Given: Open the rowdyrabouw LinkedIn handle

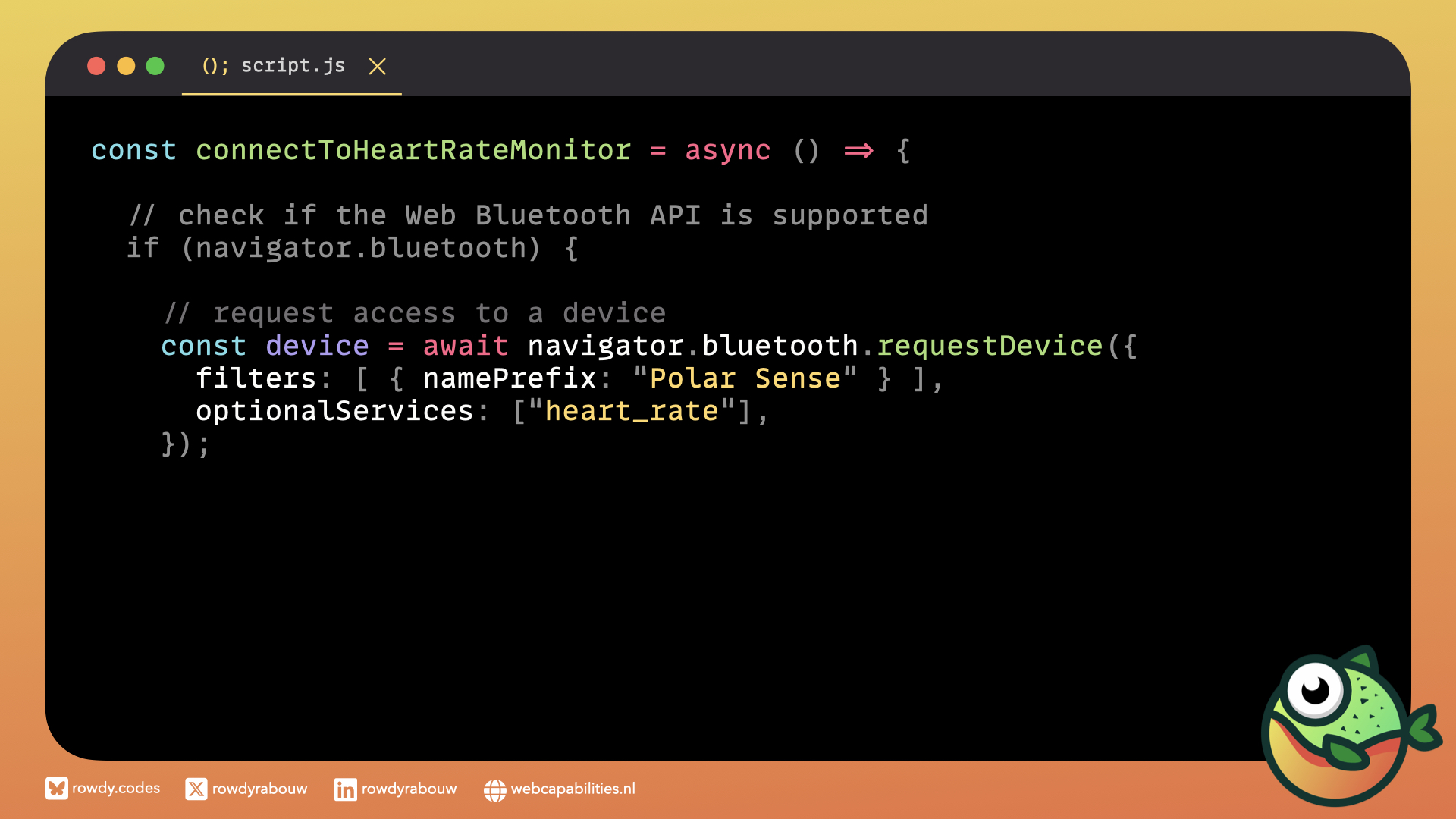Looking at the screenshot, I should point(409,789).
